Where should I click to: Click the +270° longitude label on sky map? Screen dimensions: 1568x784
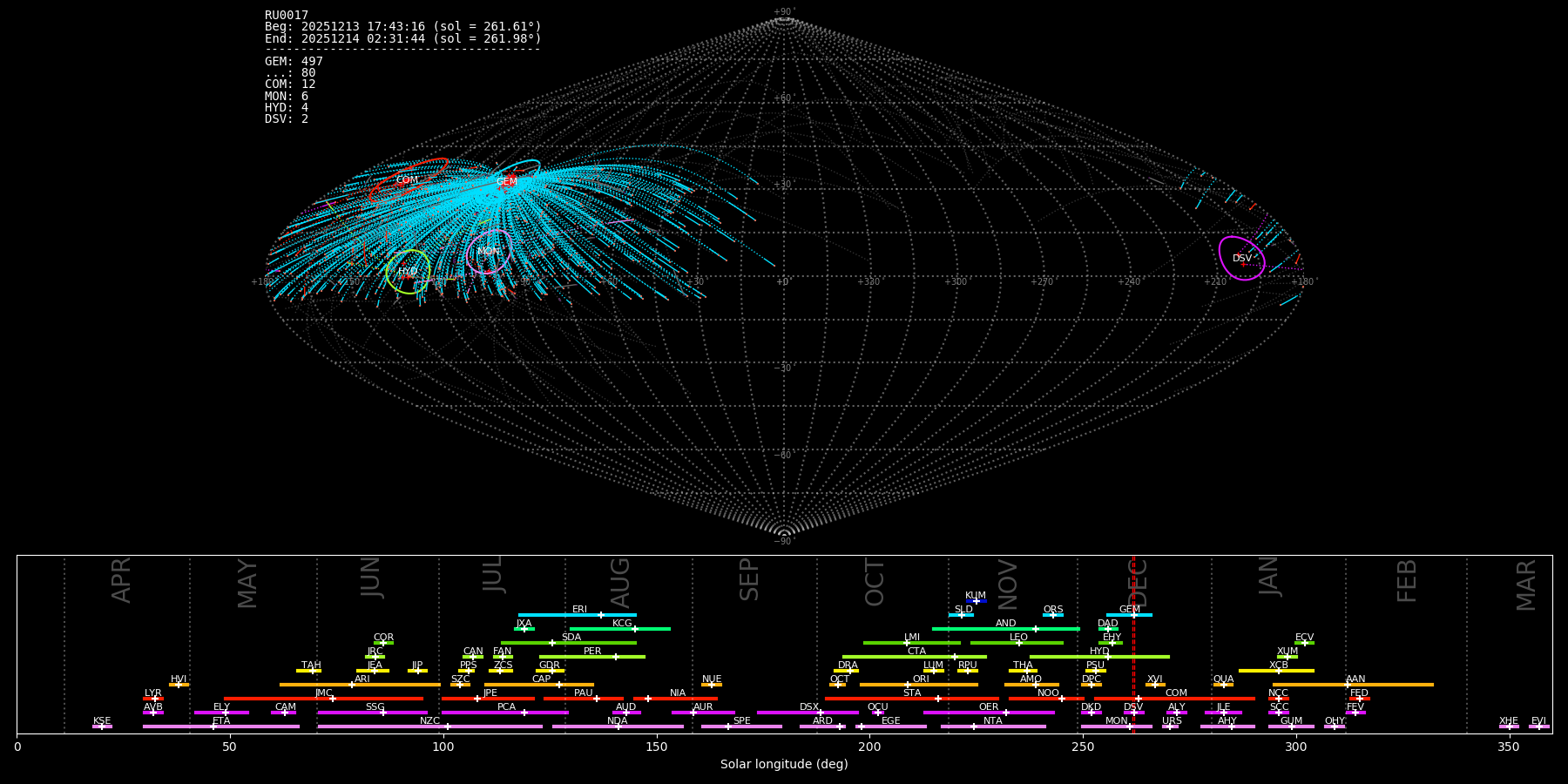click(x=1042, y=281)
